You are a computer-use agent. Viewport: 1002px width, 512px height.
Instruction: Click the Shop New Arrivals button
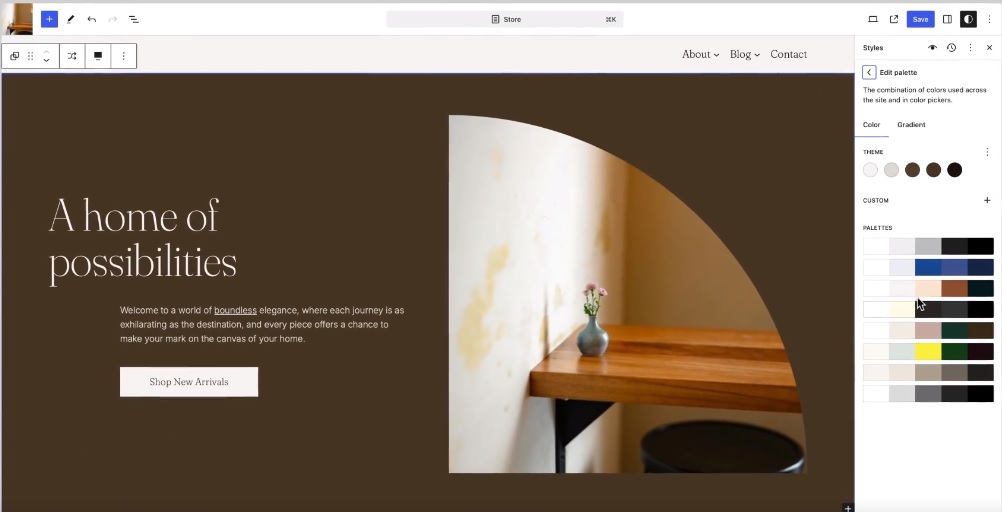189,382
